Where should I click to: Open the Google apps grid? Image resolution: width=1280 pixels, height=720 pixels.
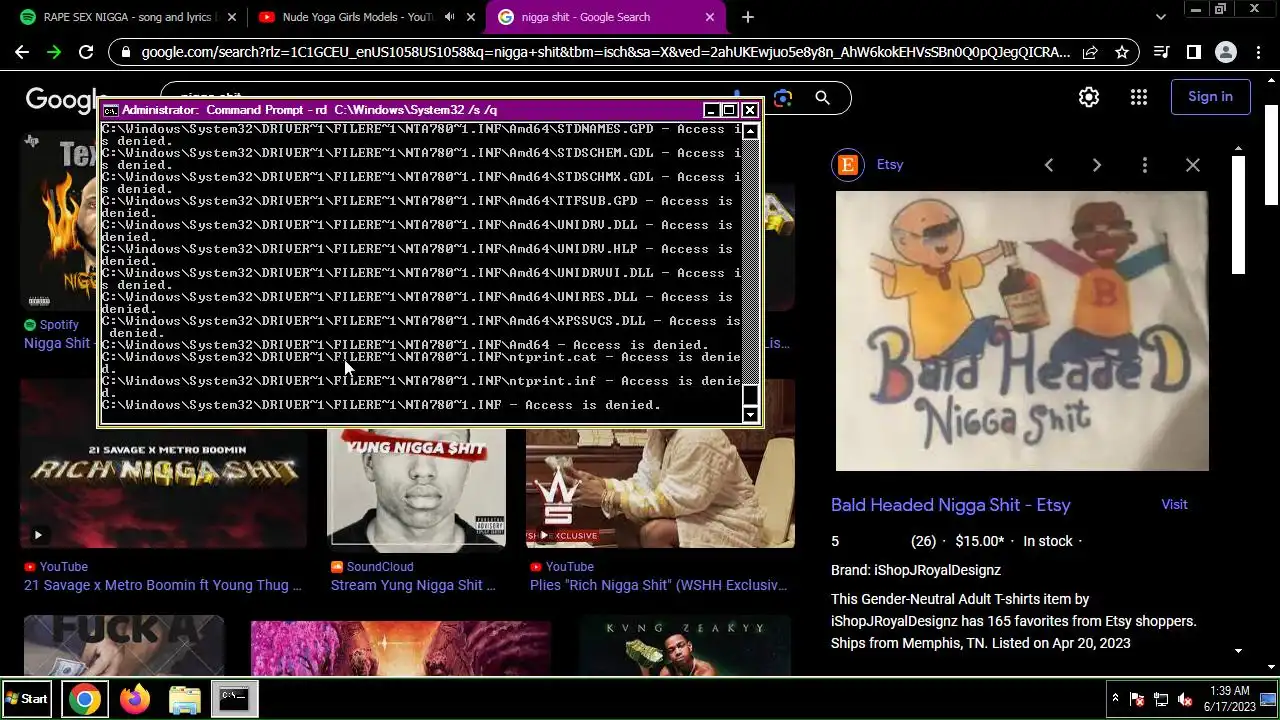[x=1139, y=97]
